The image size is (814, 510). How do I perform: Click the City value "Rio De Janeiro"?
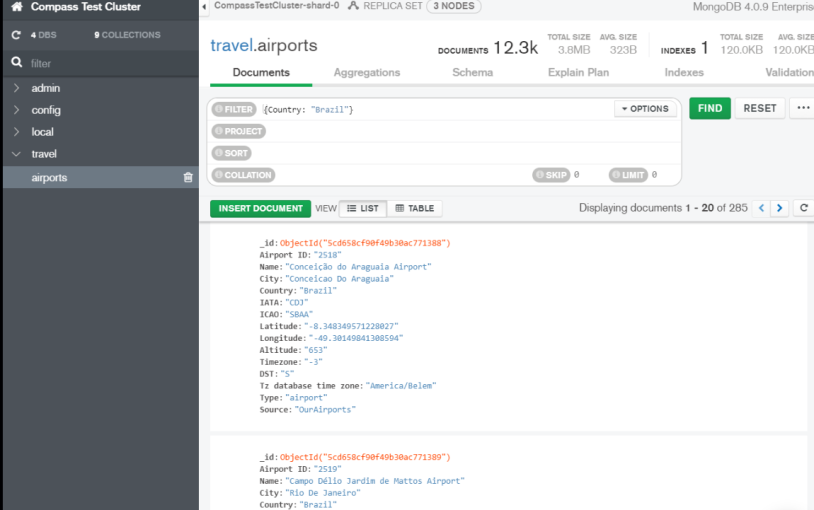coord(322,493)
